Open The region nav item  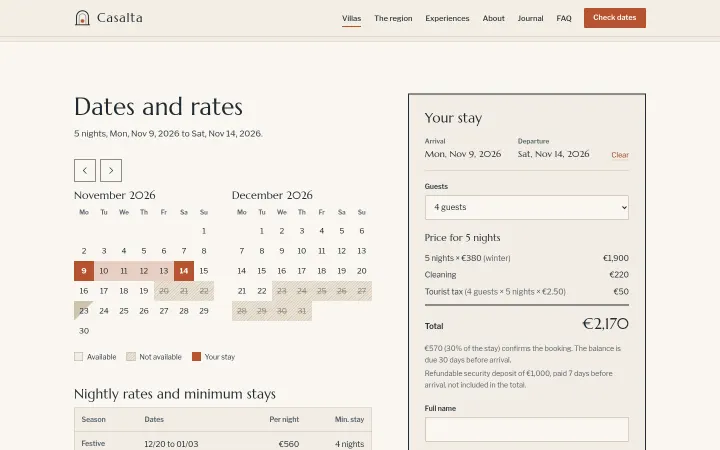pyautogui.click(x=393, y=18)
